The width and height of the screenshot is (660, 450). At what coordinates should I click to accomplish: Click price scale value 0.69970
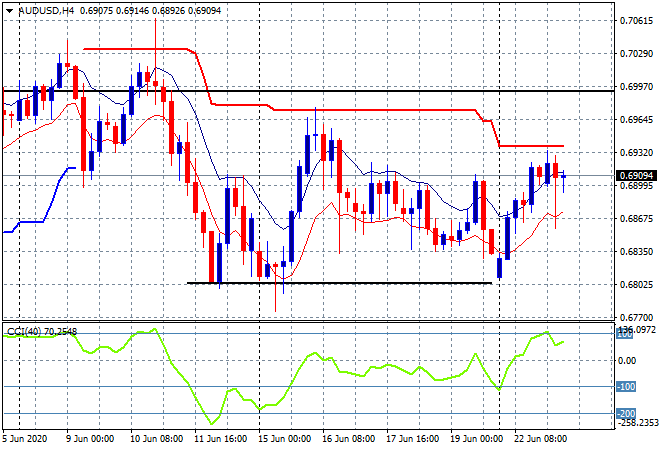pos(636,86)
